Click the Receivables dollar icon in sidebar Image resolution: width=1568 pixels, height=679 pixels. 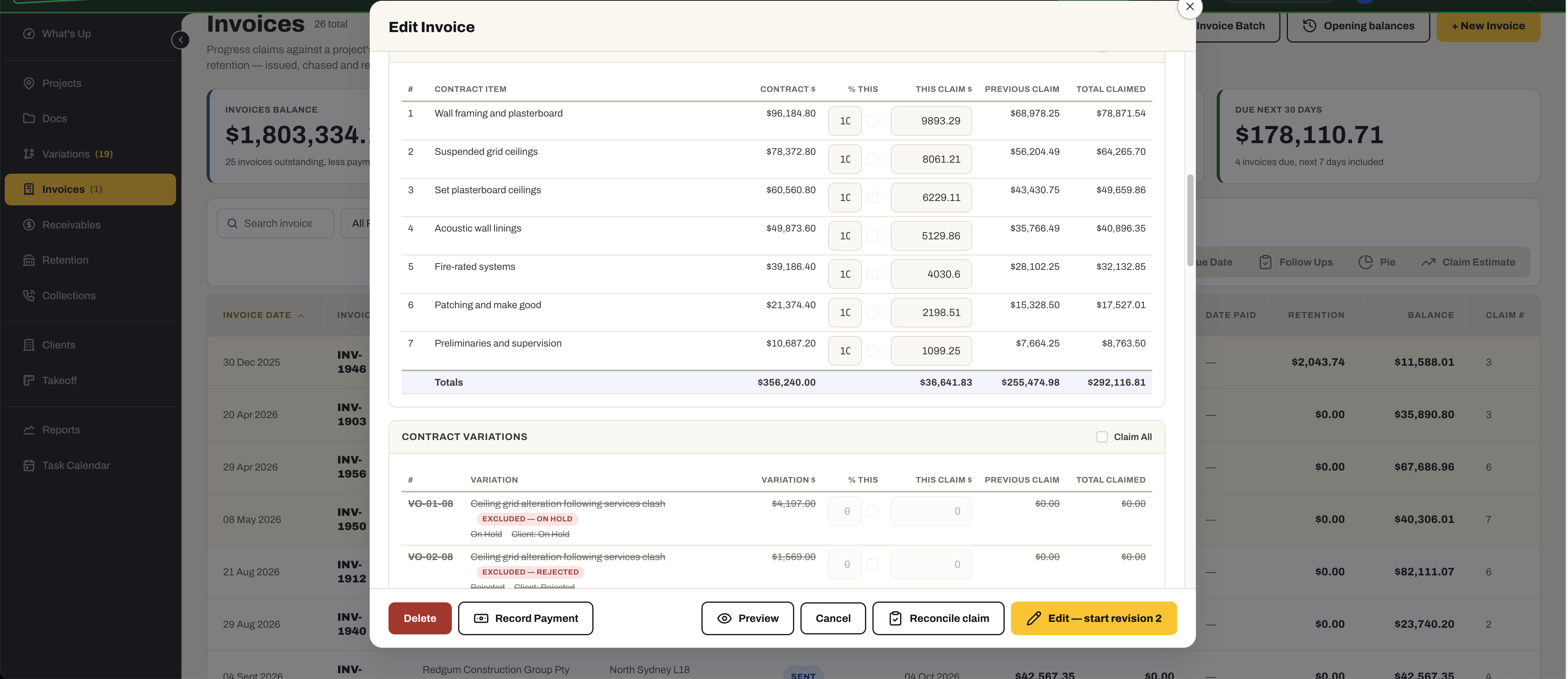click(29, 225)
